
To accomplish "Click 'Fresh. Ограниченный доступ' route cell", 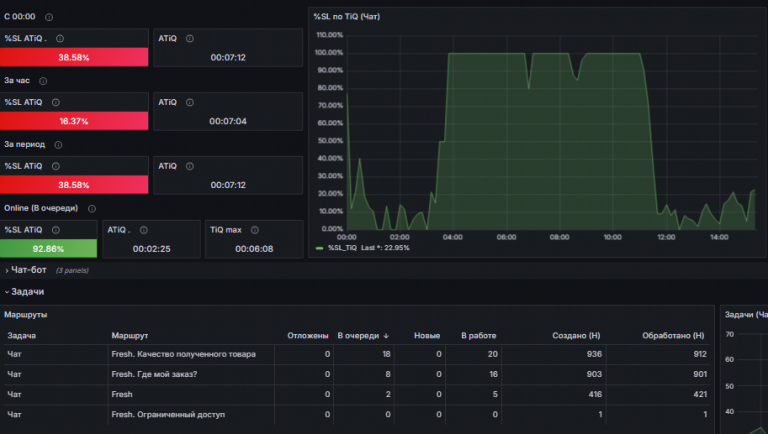I will (x=168, y=414).
